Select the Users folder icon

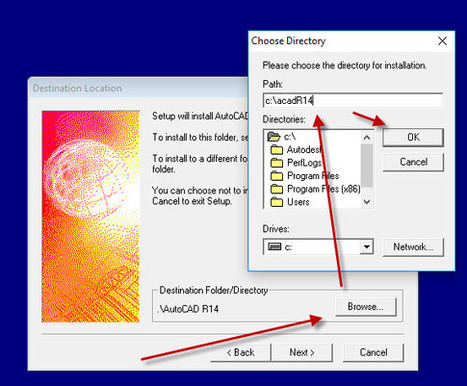(x=277, y=202)
